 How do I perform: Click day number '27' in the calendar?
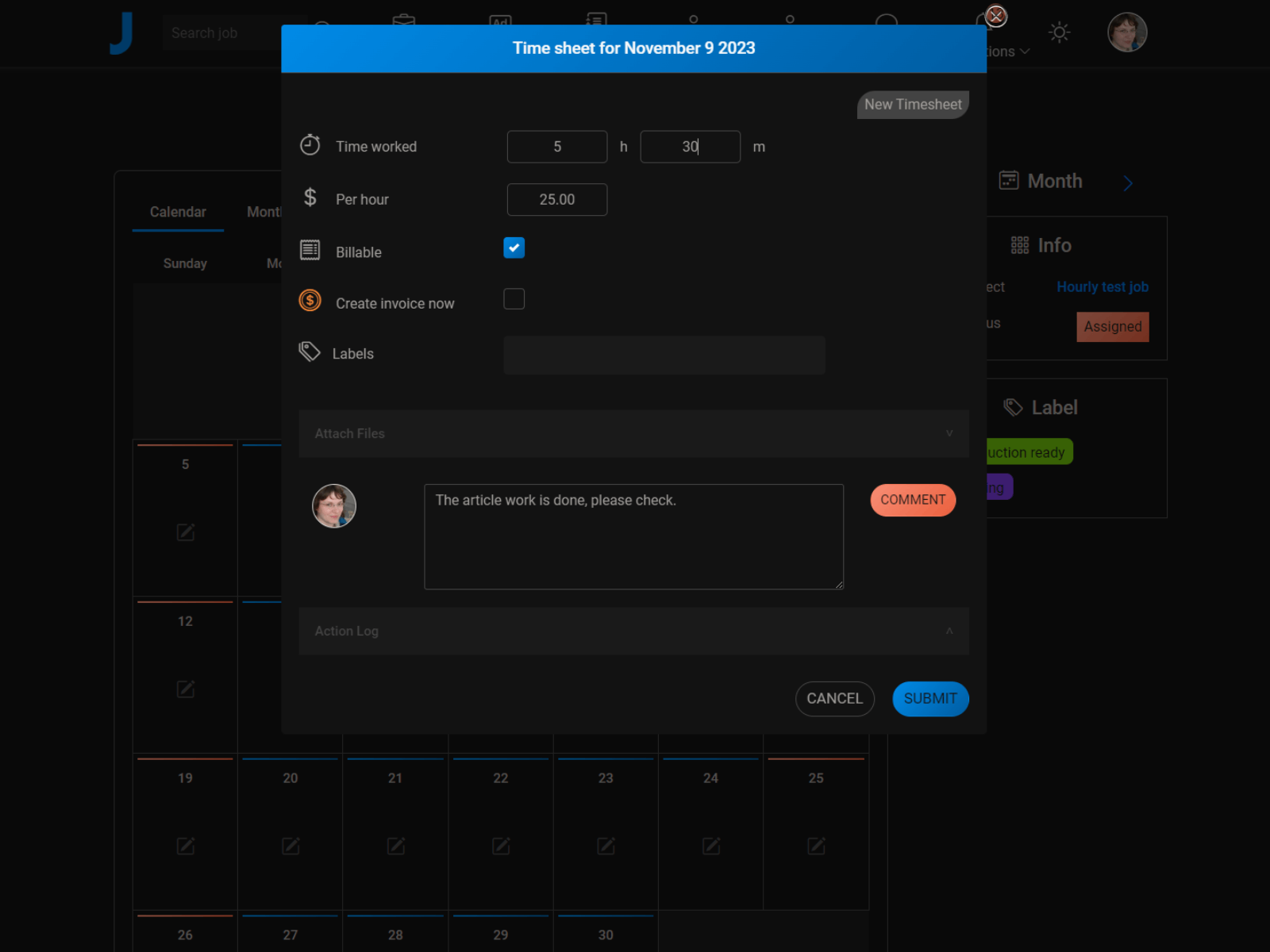click(291, 935)
